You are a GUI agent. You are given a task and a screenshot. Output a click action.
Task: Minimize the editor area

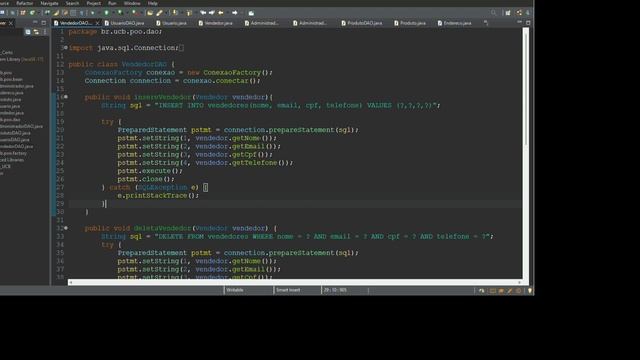click(519, 22)
